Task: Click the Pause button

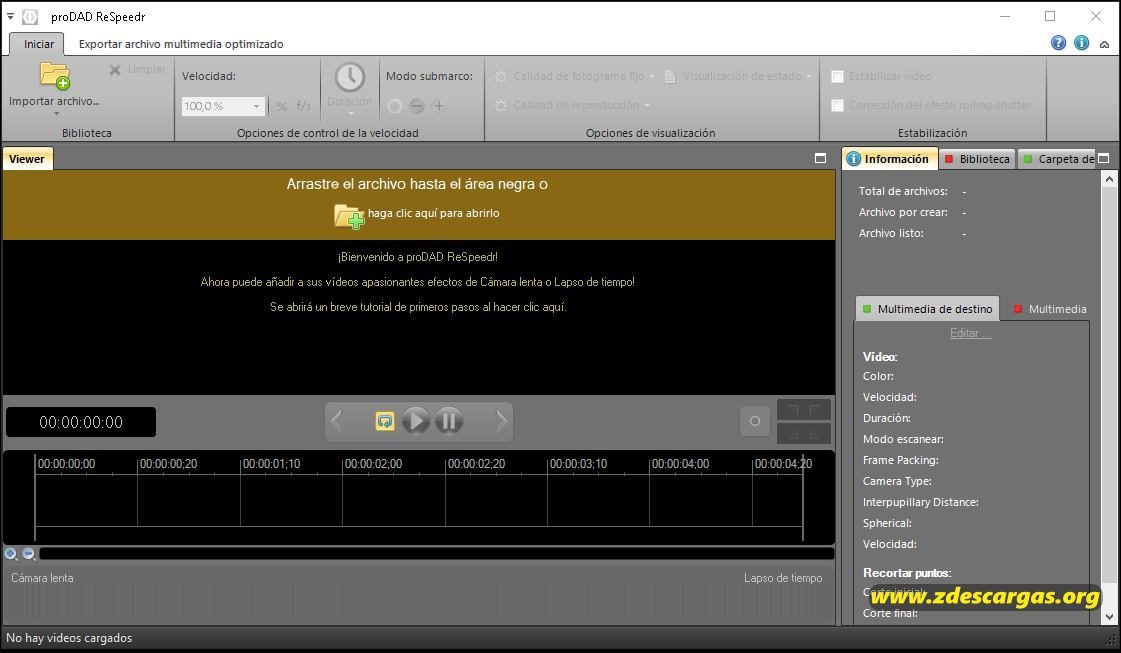Action: [x=449, y=421]
